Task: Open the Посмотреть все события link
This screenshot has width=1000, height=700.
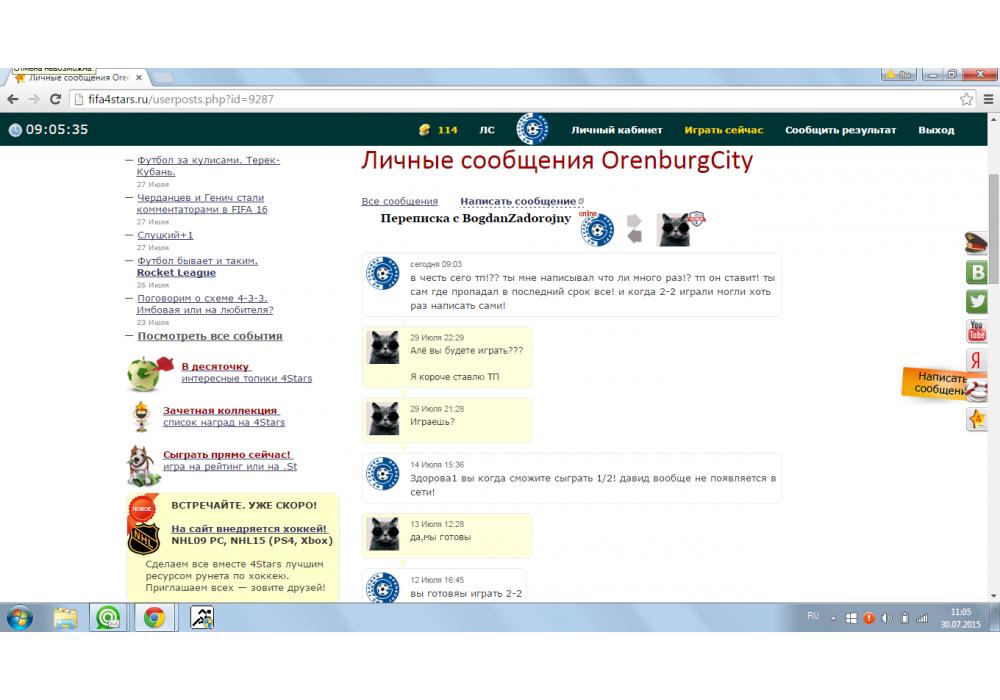Action: tap(210, 336)
